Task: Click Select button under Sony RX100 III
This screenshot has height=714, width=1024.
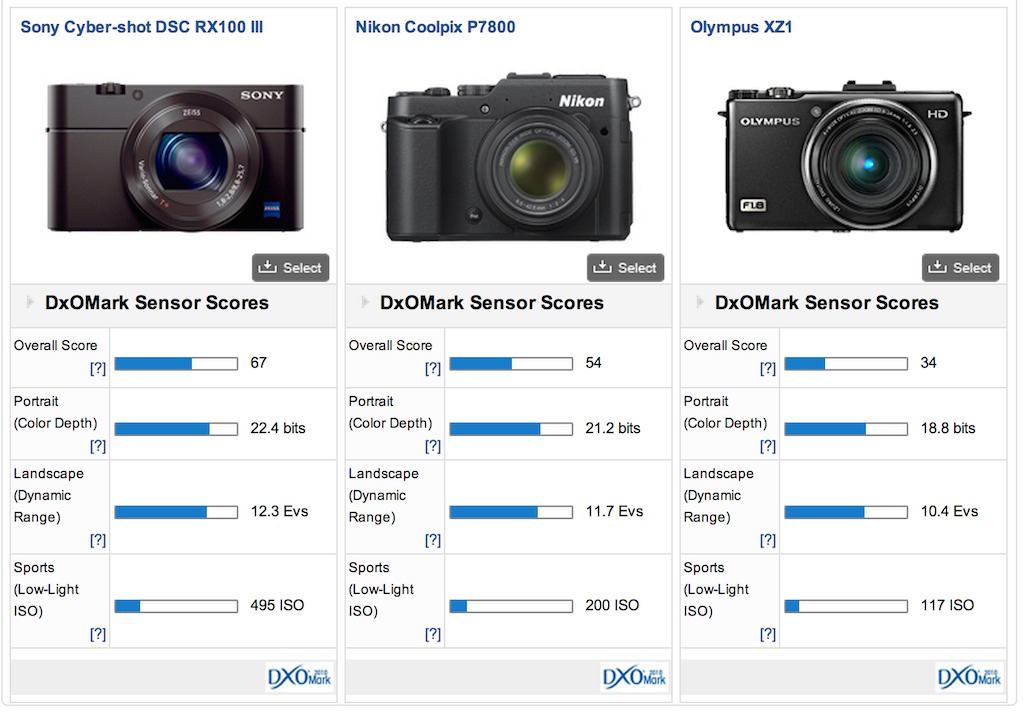Action: coord(290,267)
